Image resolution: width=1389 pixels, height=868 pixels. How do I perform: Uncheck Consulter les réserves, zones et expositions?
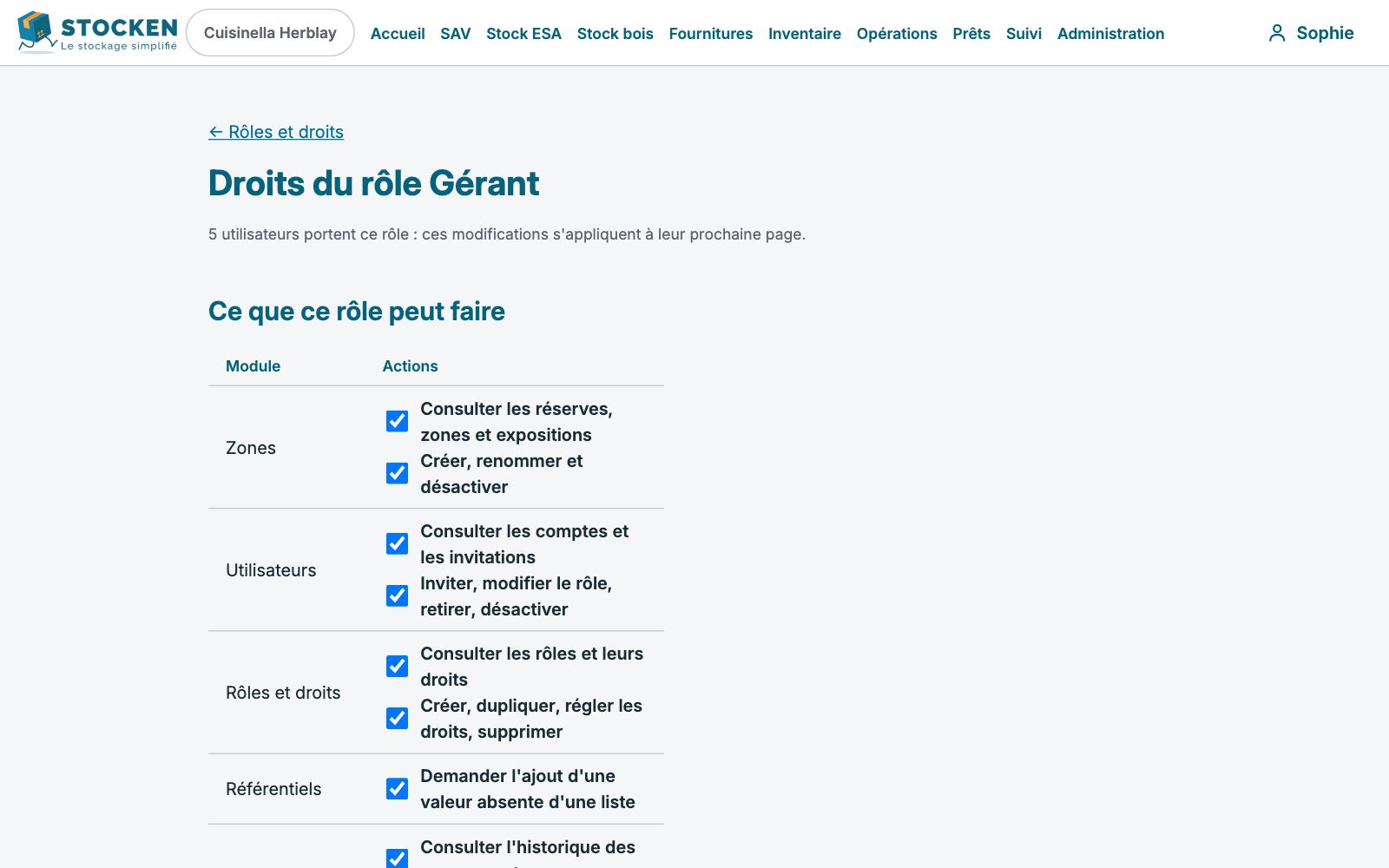click(x=397, y=421)
